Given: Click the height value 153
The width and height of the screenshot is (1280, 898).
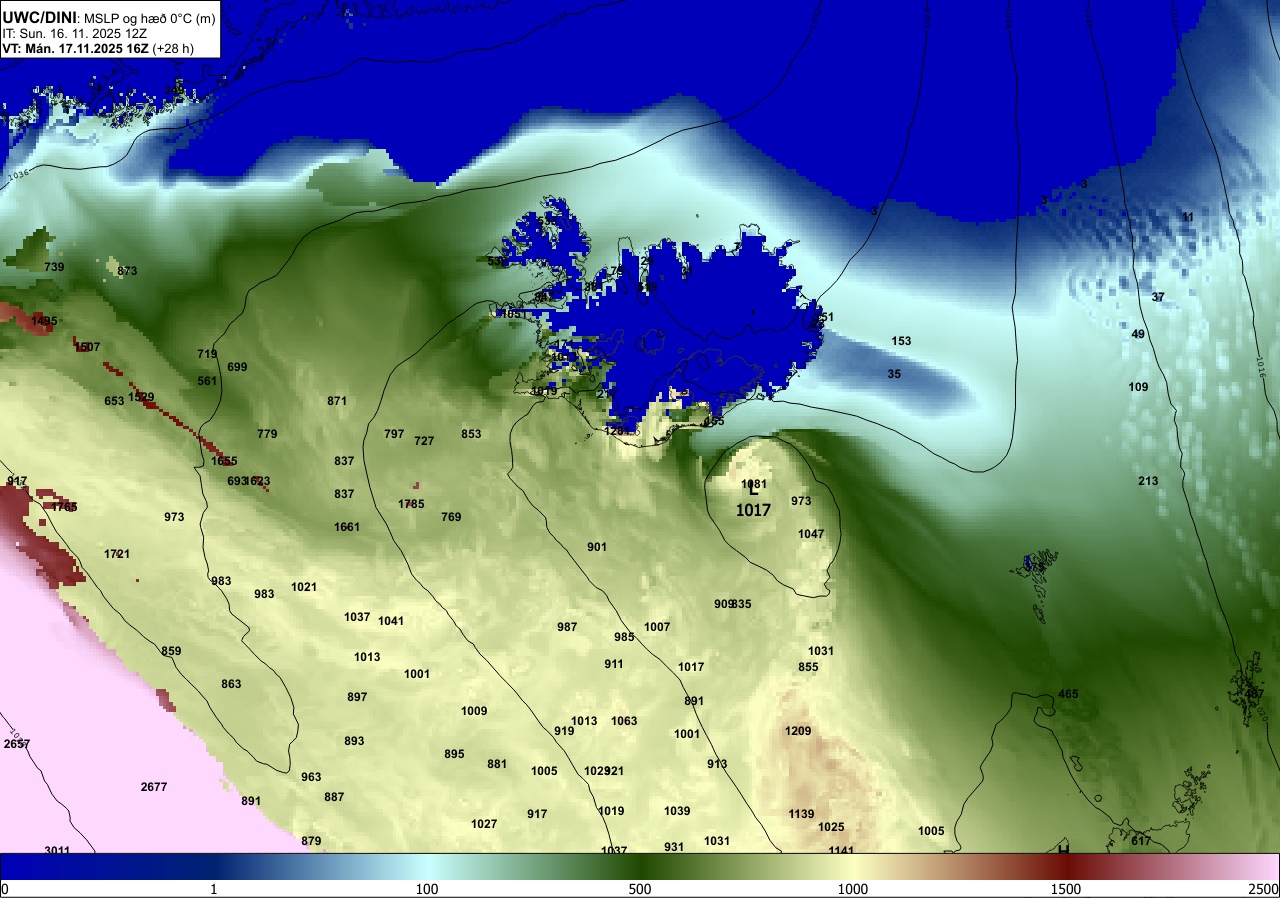Looking at the screenshot, I should pyautogui.click(x=901, y=341).
